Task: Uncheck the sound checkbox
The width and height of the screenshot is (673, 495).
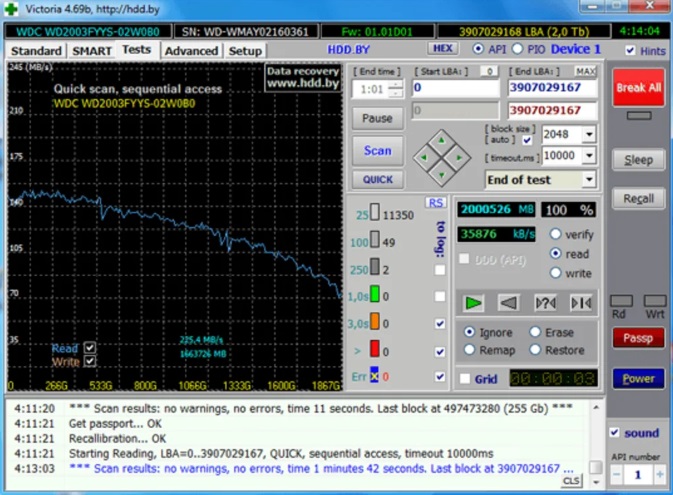Action: 616,433
